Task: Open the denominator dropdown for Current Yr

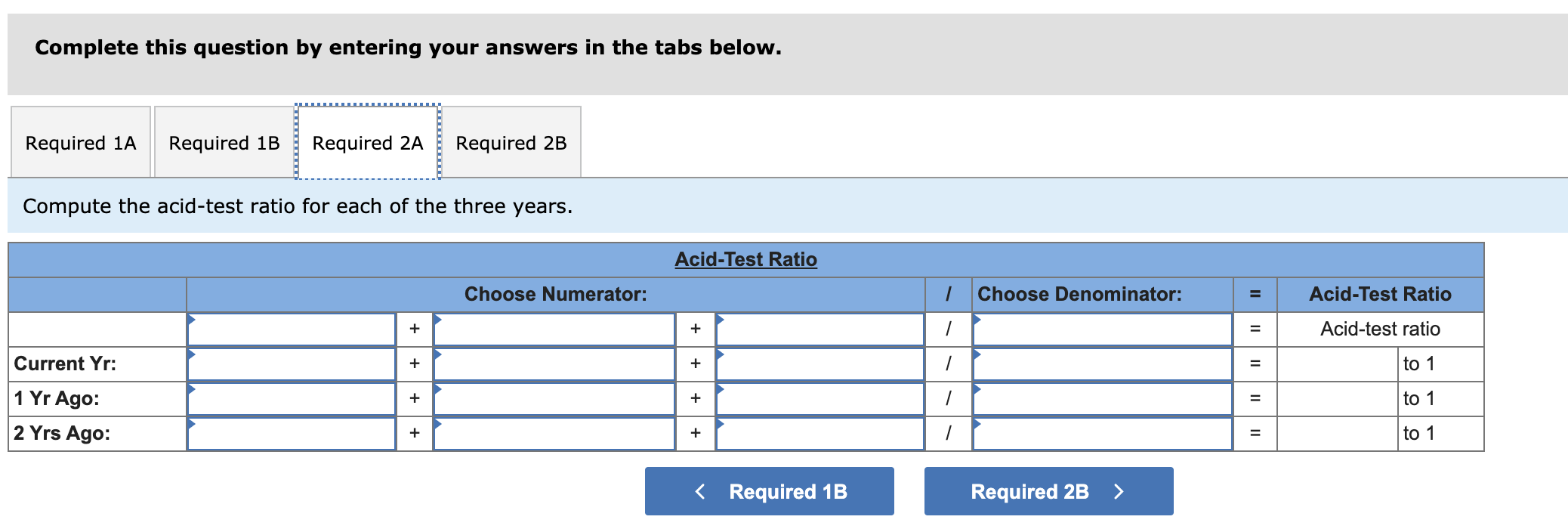Action: [x=1103, y=363]
